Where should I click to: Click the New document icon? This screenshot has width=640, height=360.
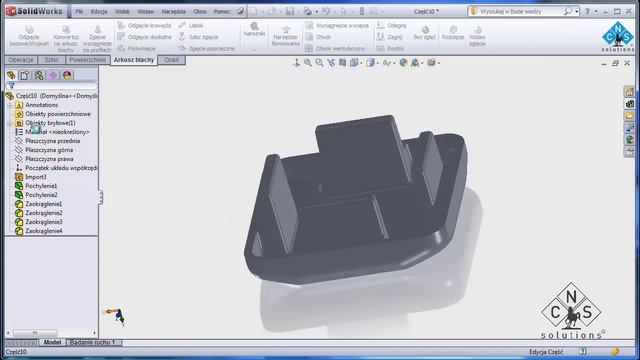click(x=254, y=11)
